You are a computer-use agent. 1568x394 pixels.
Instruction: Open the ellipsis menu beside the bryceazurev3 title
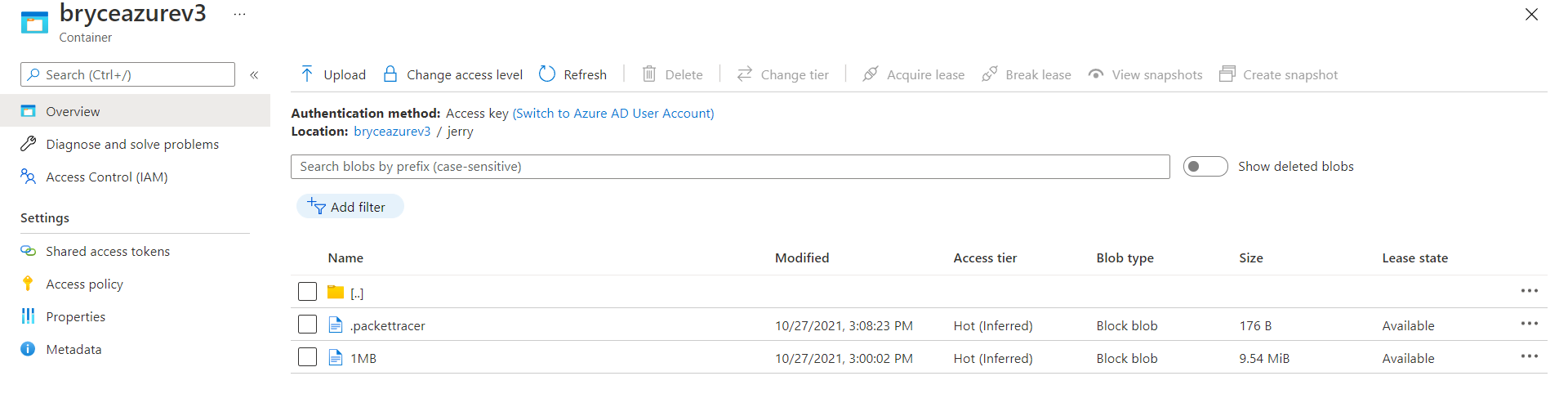[x=239, y=15]
